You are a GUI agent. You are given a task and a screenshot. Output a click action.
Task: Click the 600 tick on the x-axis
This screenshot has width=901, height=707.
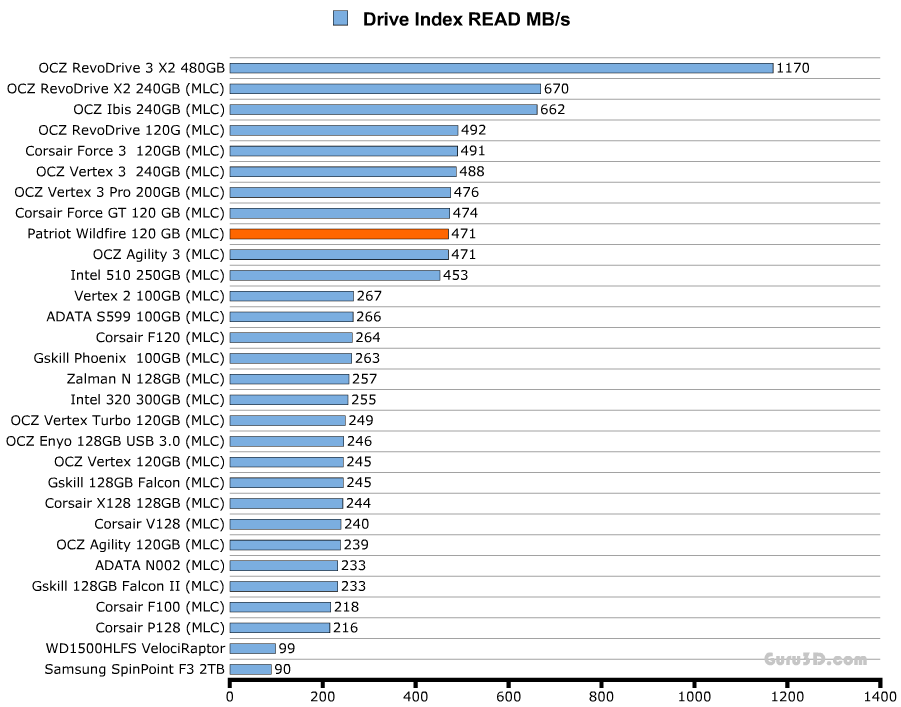(508, 696)
